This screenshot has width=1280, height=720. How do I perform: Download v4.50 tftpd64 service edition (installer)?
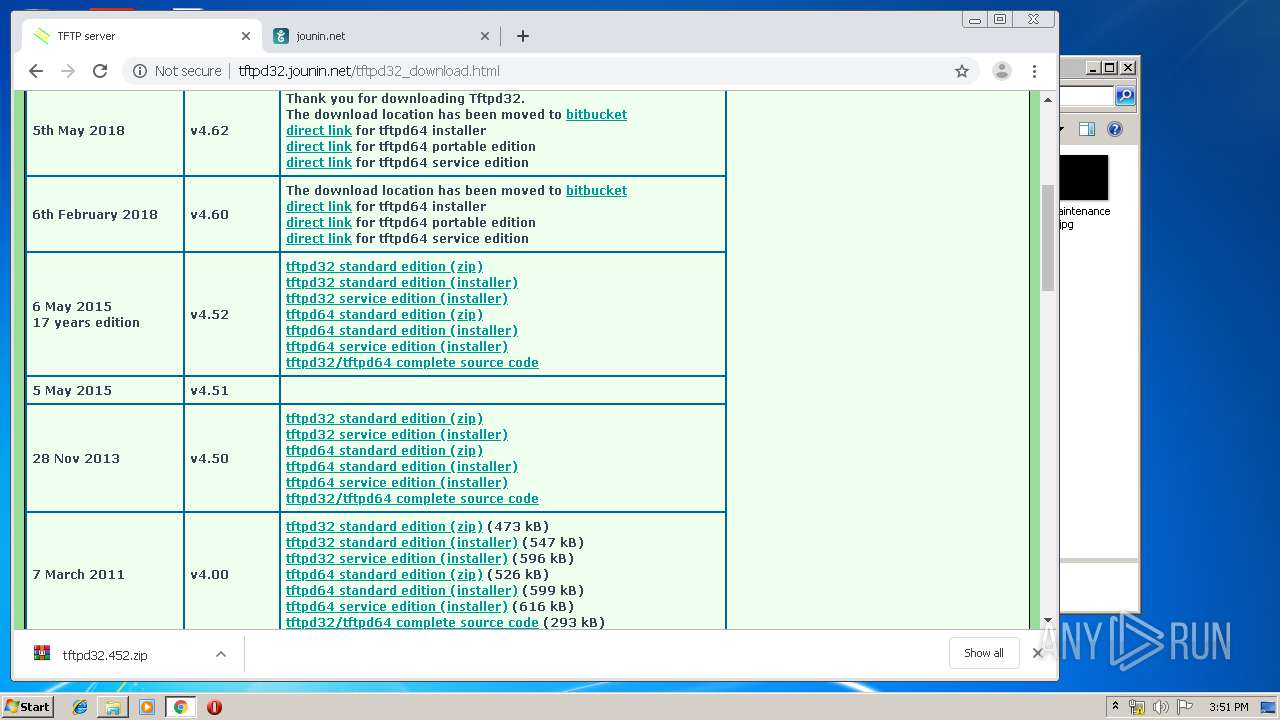(x=397, y=482)
